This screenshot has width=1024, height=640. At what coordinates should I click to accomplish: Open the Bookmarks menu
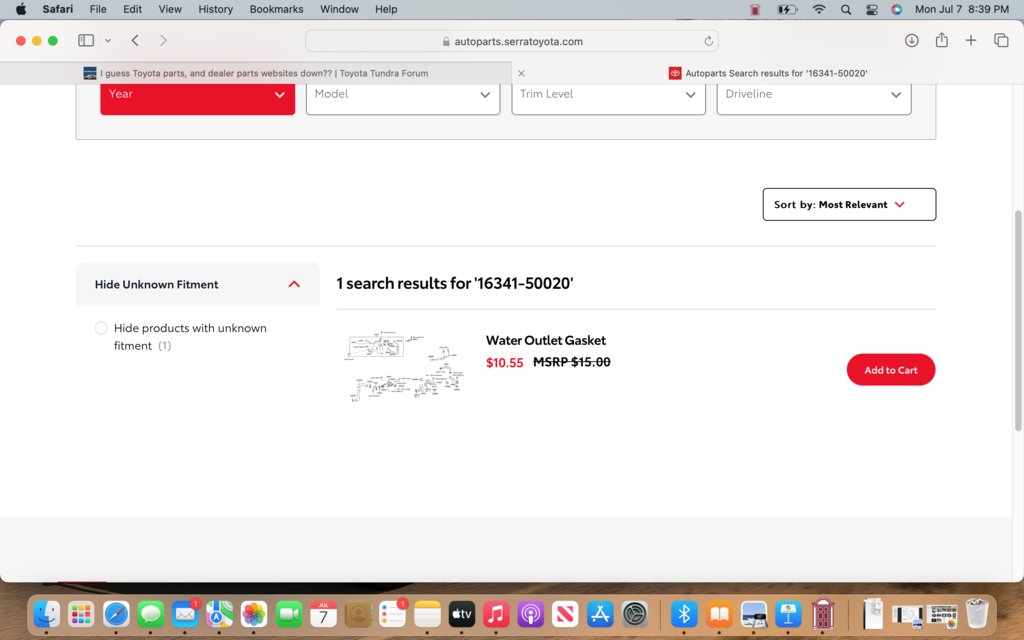[x=276, y=9]
